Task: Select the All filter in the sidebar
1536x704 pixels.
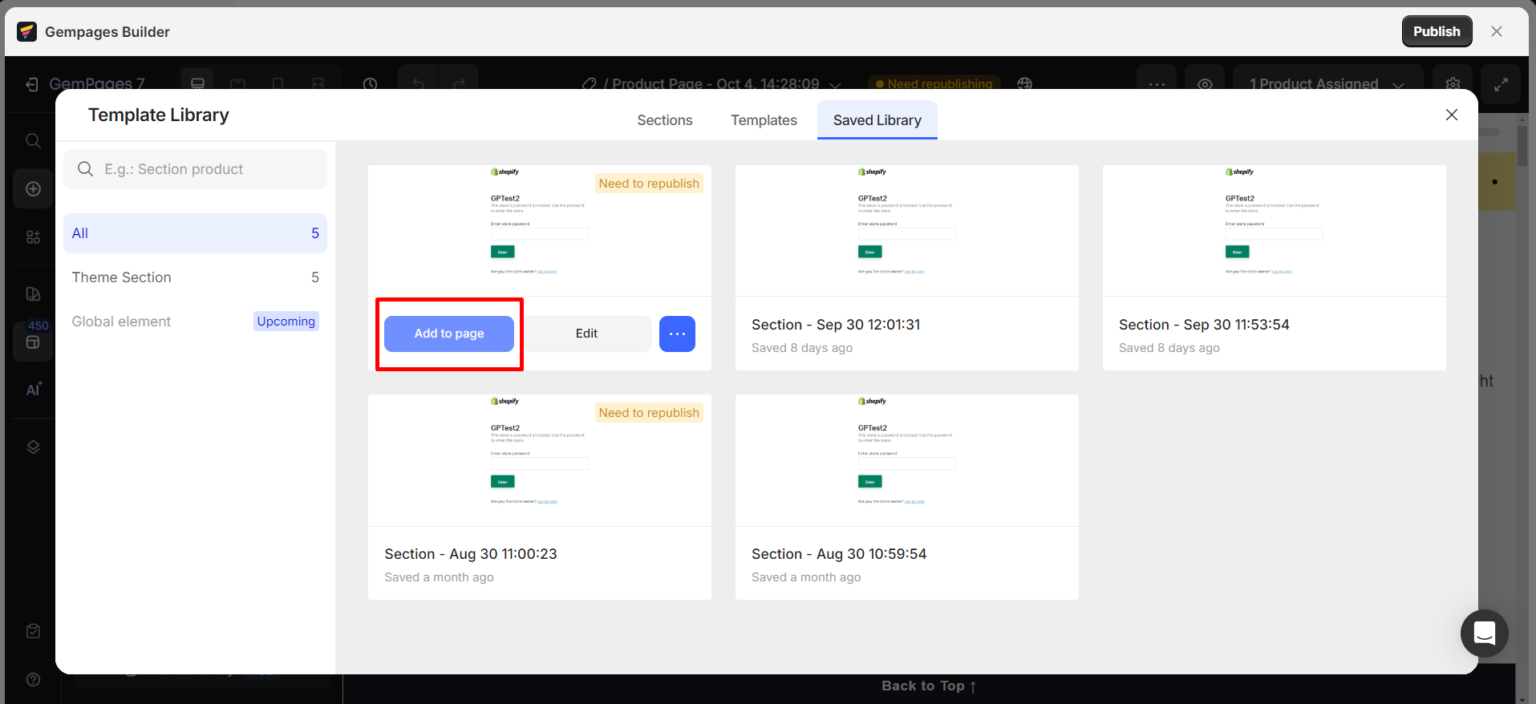Action: click(x=195, y=232)
